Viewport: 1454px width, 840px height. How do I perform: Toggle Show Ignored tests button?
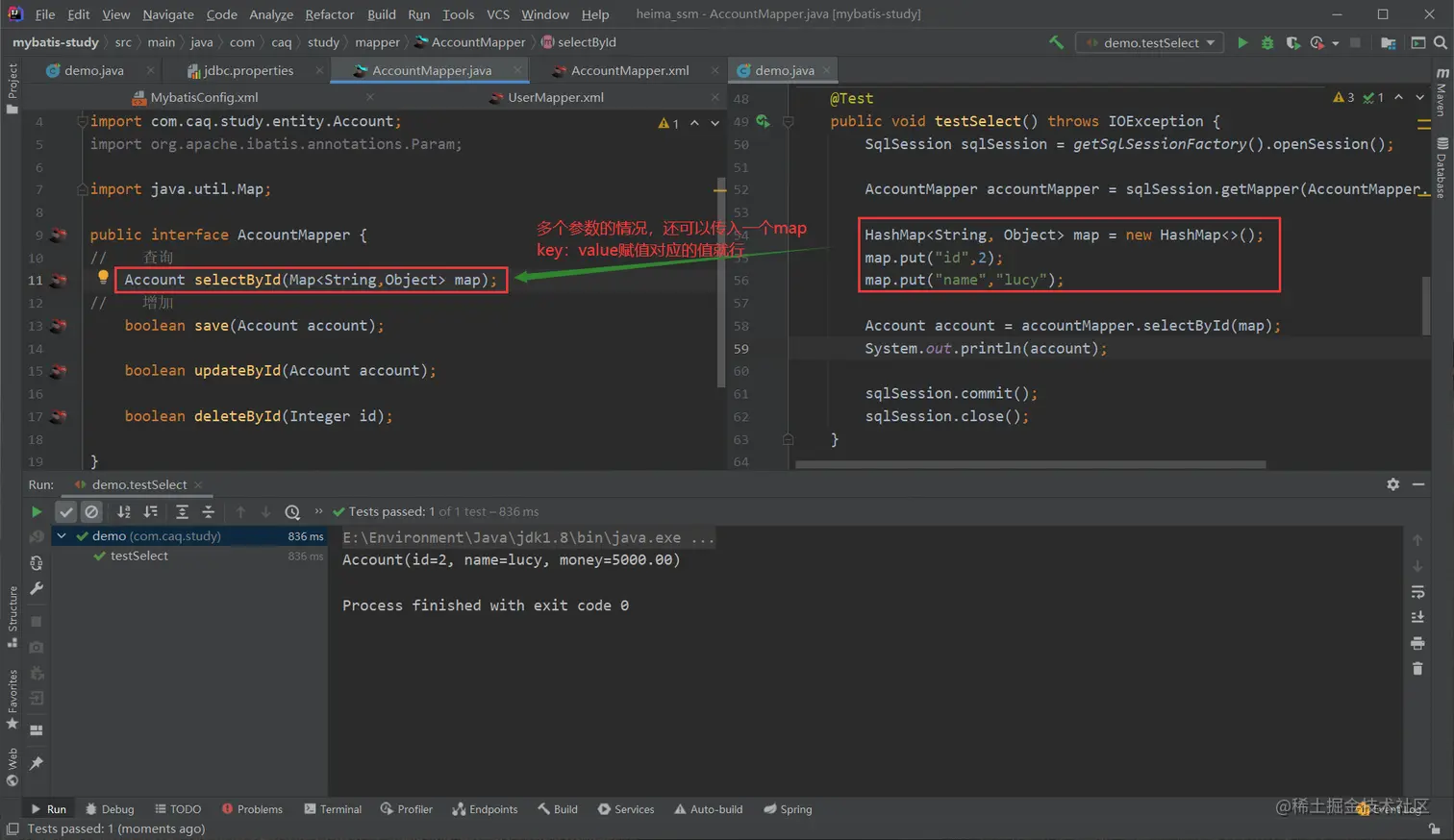[91, 511]
